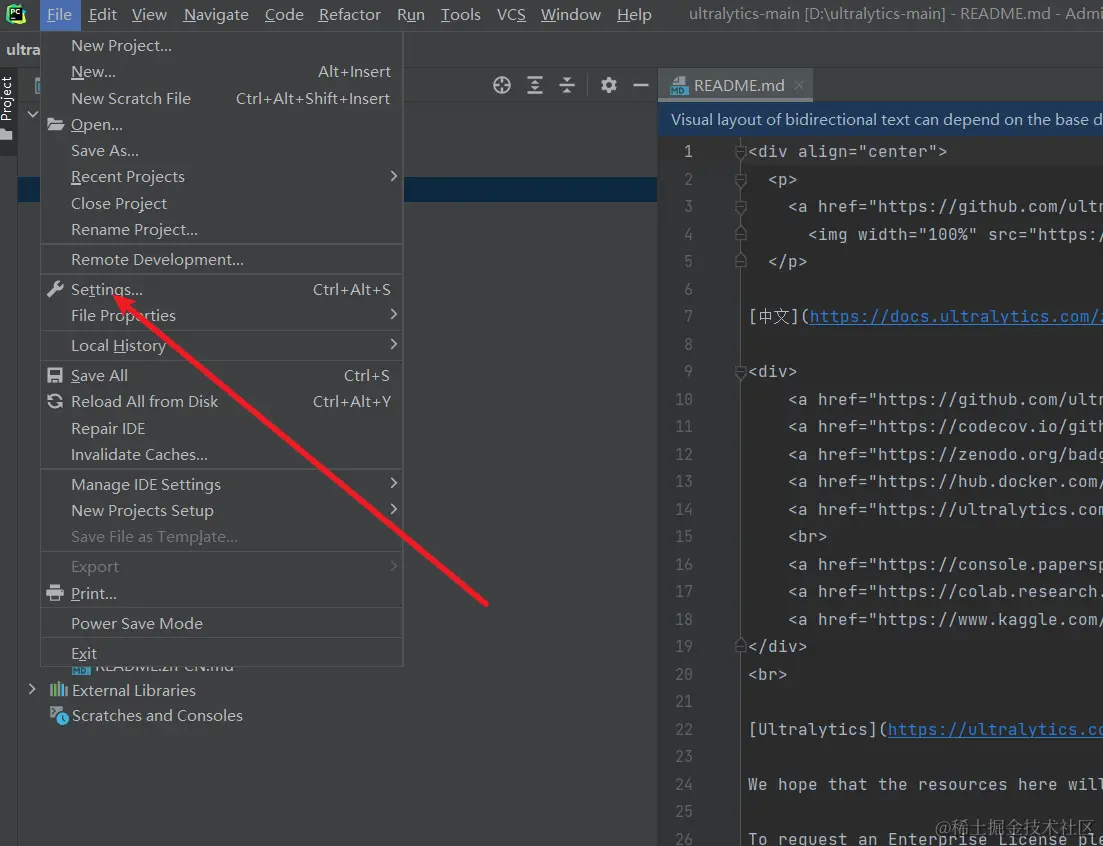The image size is (1103, 846).
Task: Click docs.ultralytics.com link on line 7
Action: tap(956, 316)
